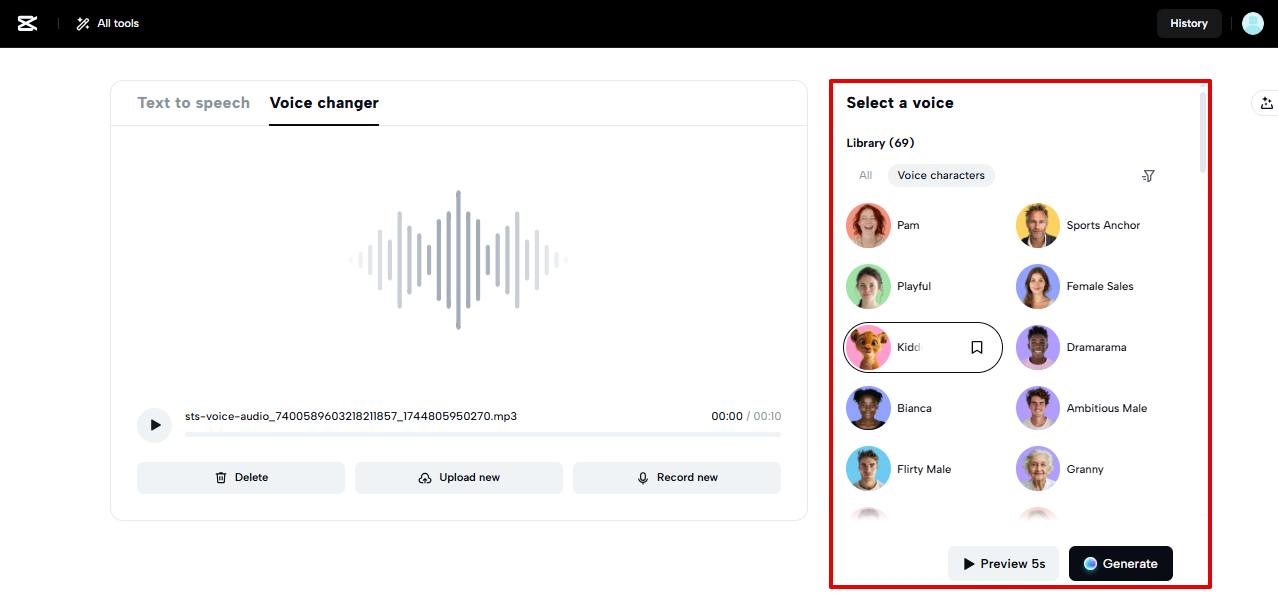Viewport: 1278px width, 606px height.
Task: Filter library to Voice characters
Action: [x=940, y=175]
